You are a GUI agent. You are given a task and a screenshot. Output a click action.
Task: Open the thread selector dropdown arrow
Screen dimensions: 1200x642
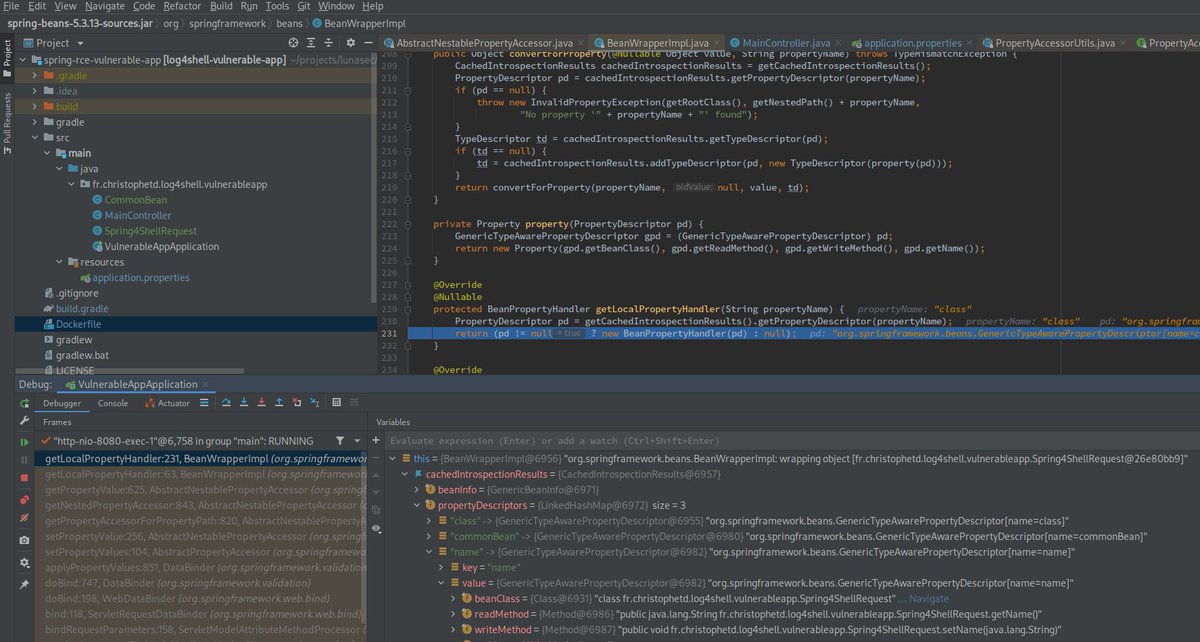[x=356, y=440]
